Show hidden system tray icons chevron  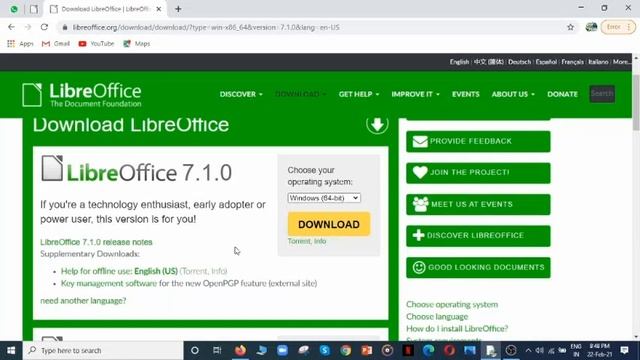coord(528,350)
